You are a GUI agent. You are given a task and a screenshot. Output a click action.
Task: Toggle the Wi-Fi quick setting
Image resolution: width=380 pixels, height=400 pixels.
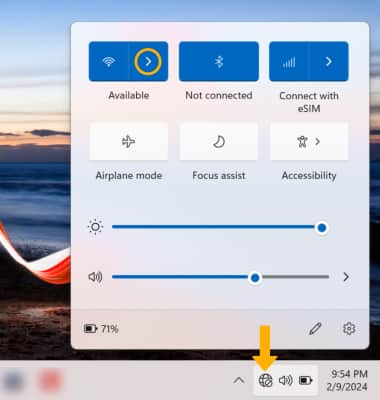(109, 61)
